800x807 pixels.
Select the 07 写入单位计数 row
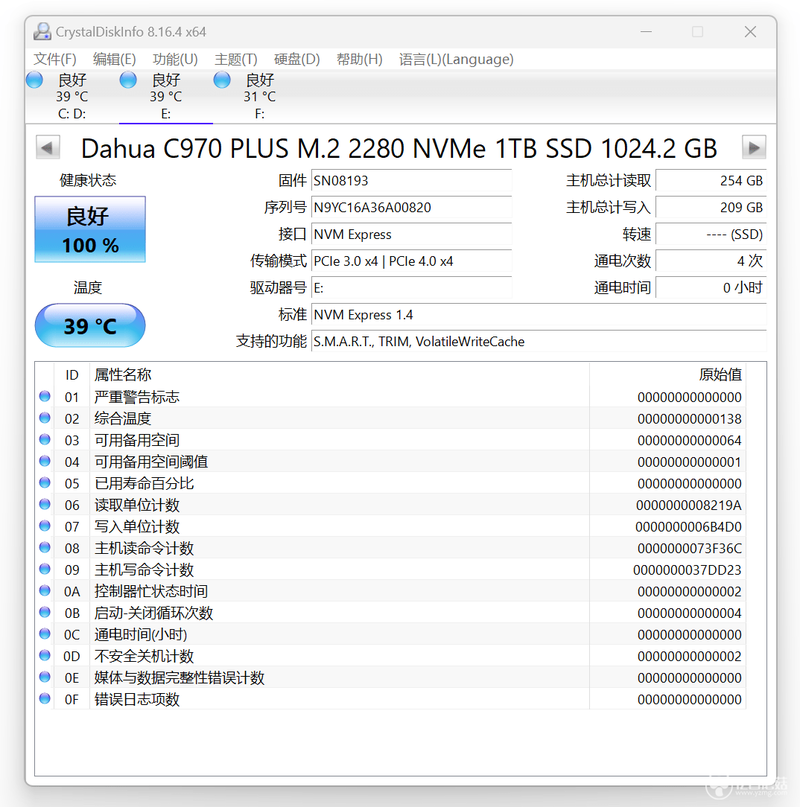pos(391,527)
